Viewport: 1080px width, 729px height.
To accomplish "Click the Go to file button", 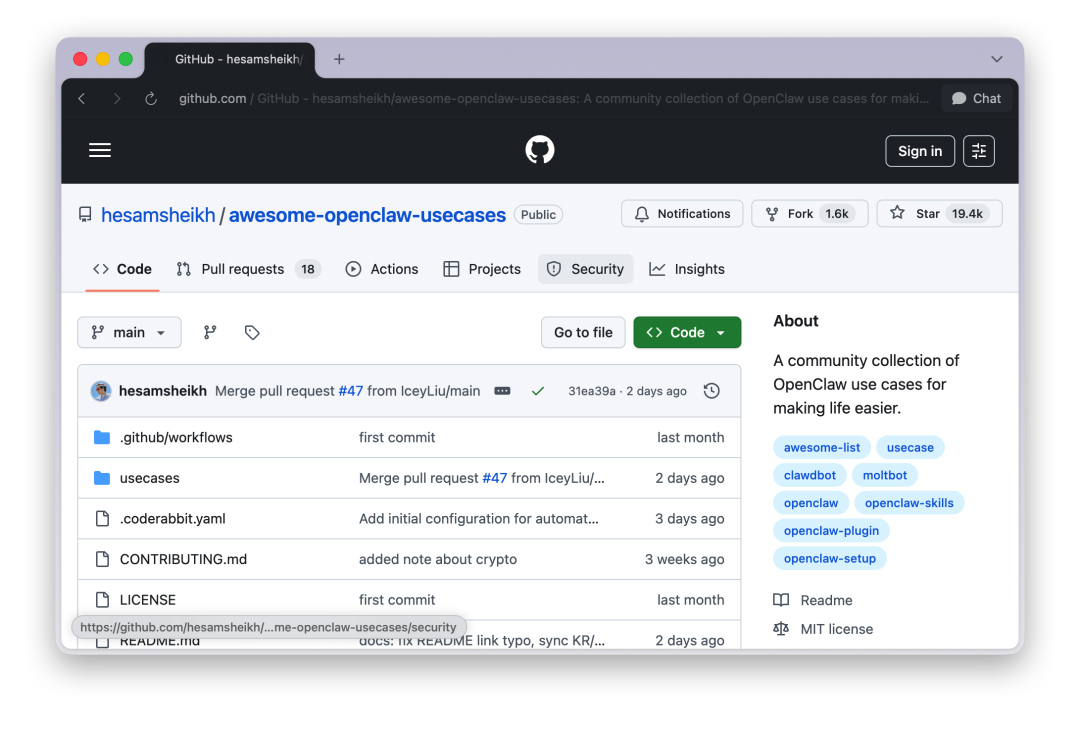I will [583, 332].
